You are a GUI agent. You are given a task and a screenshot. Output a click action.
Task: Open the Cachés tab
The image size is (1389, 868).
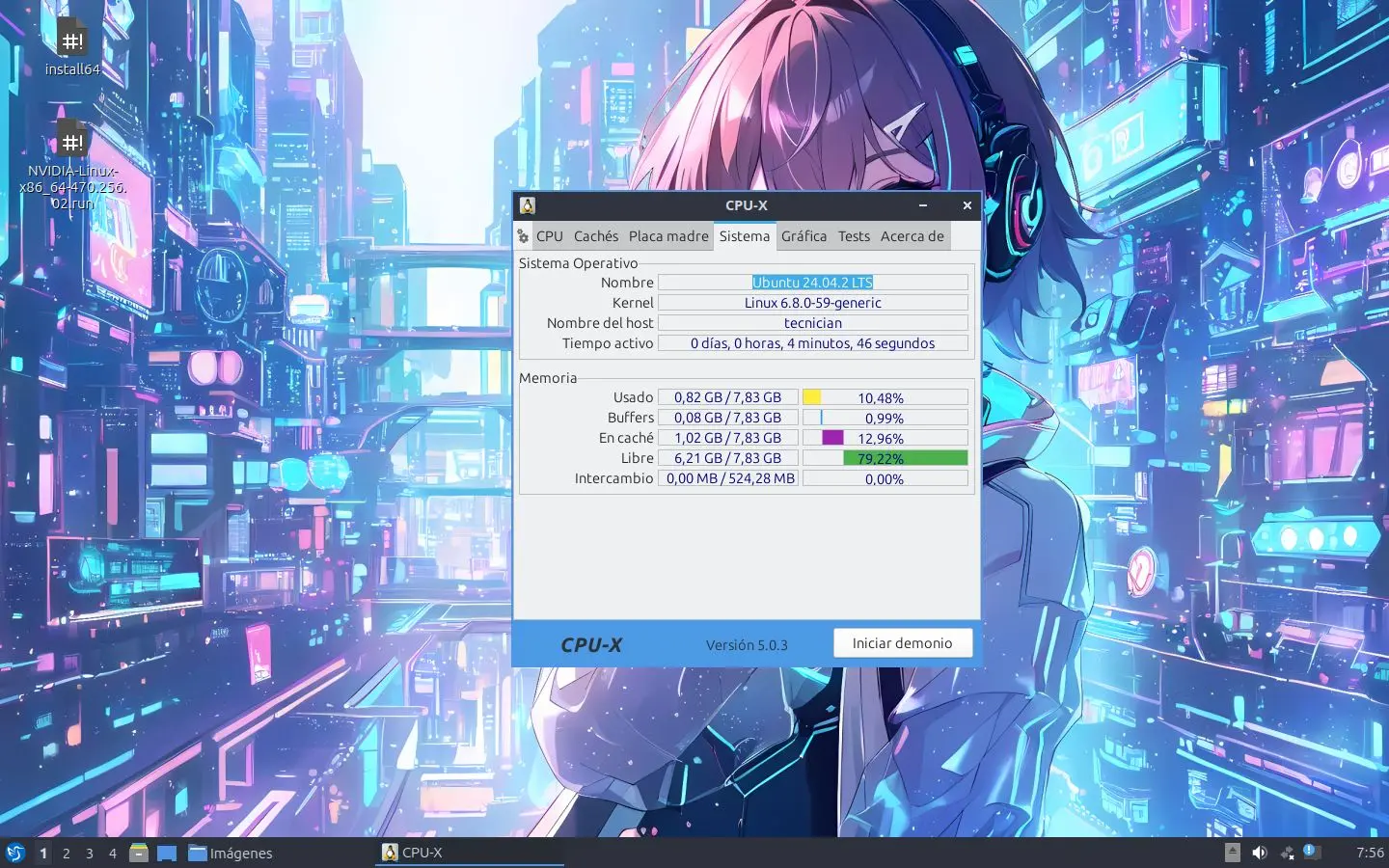[596, 236]
